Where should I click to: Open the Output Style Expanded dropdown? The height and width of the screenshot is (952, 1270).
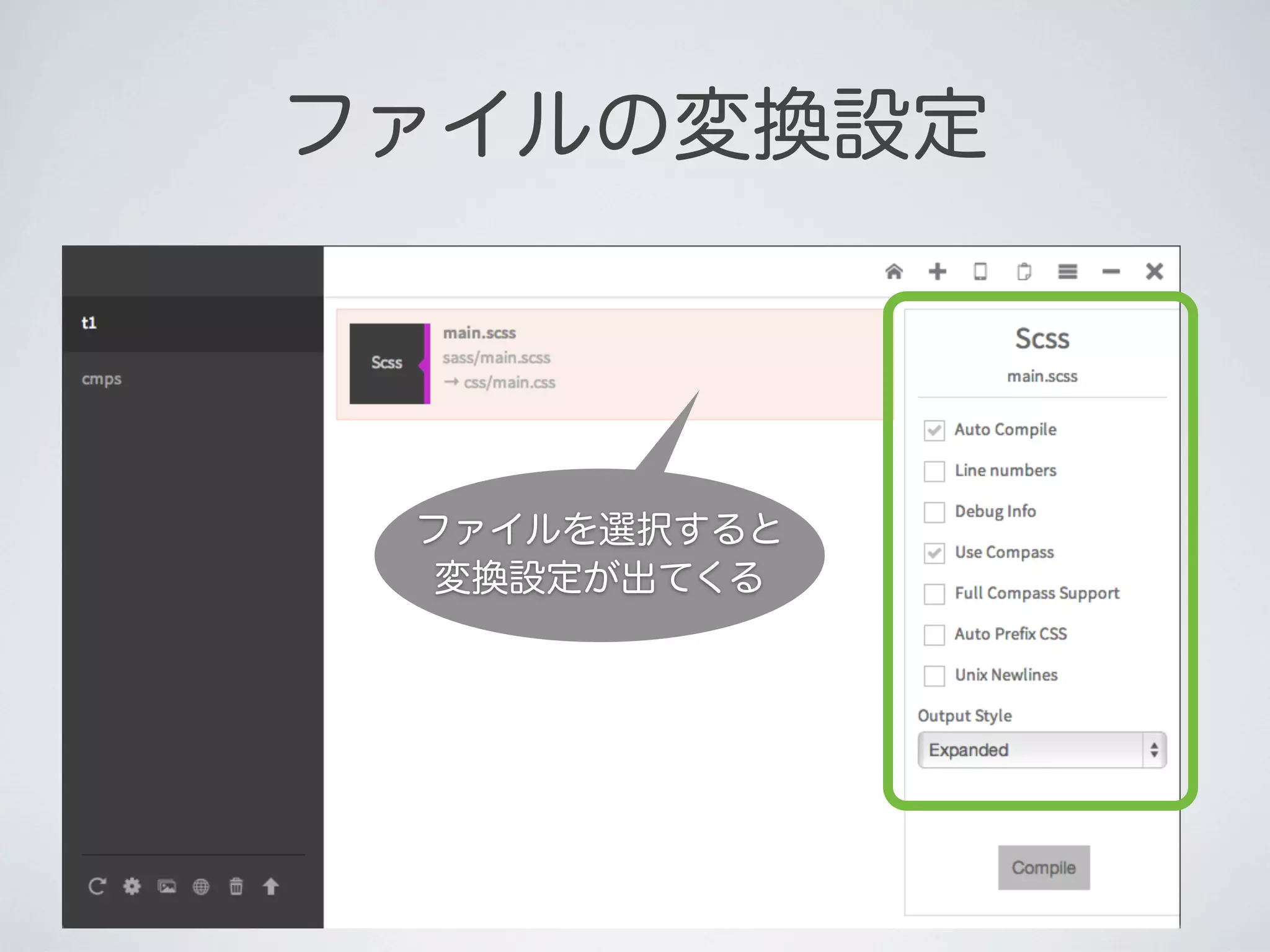1029,750
